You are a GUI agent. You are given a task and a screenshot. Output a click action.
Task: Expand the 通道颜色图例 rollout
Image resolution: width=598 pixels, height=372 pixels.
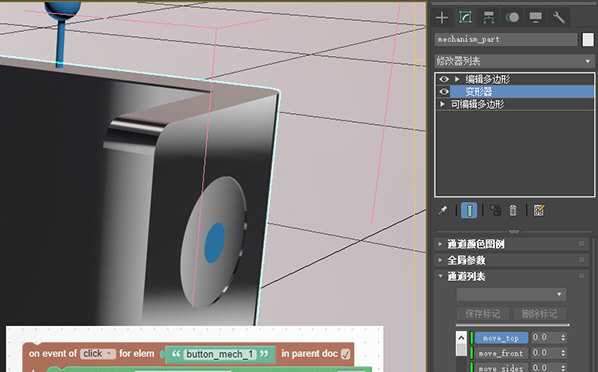pos(476,244)
